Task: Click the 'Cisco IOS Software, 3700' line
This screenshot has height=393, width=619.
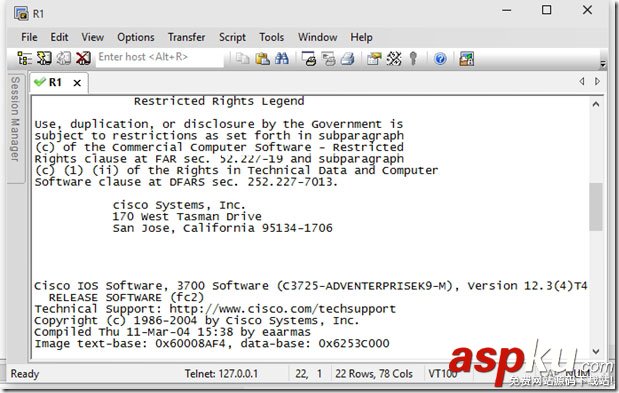Action: [311, 286]
